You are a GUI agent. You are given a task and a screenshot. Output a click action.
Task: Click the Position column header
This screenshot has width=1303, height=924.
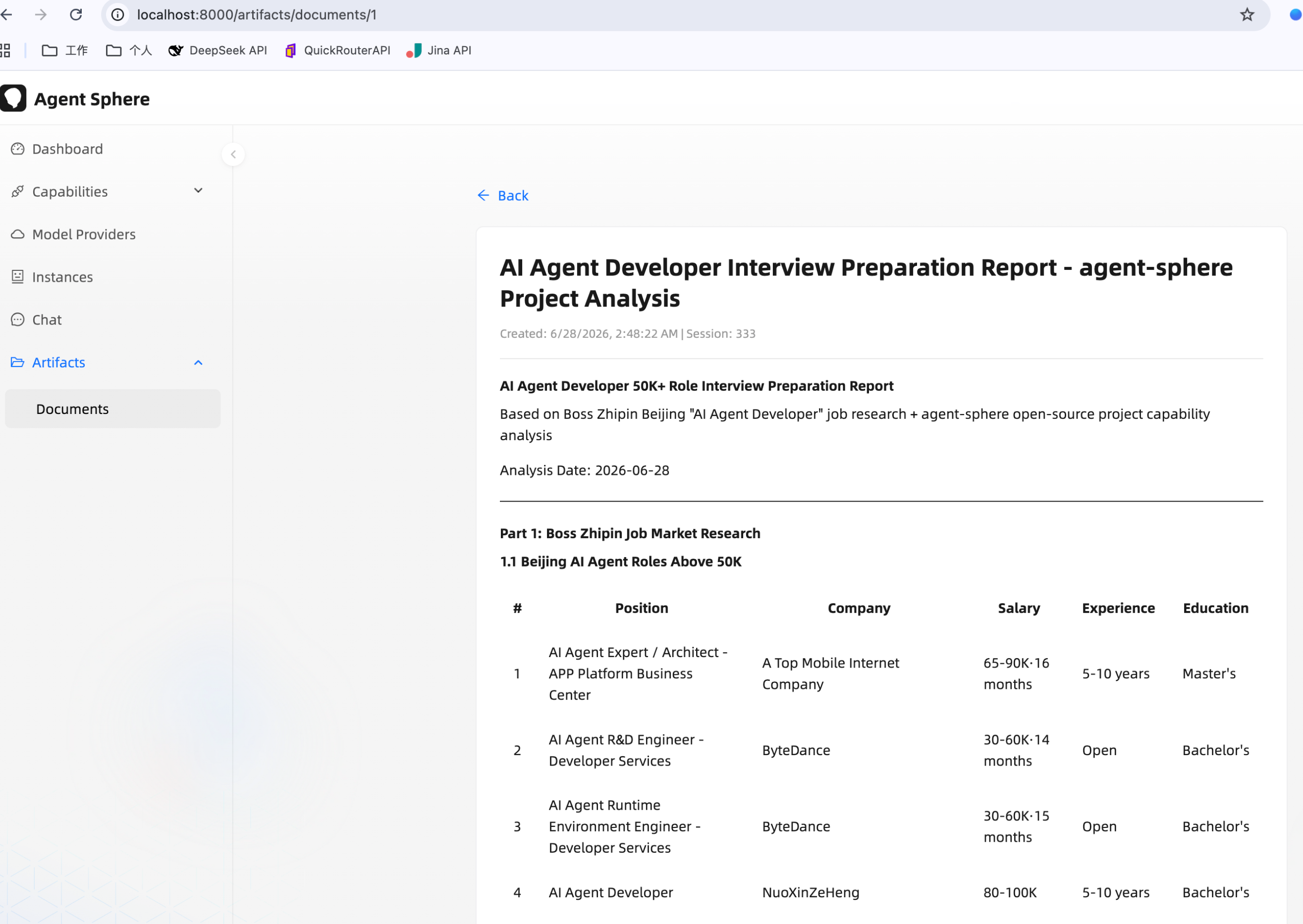[x=642, y=608]
